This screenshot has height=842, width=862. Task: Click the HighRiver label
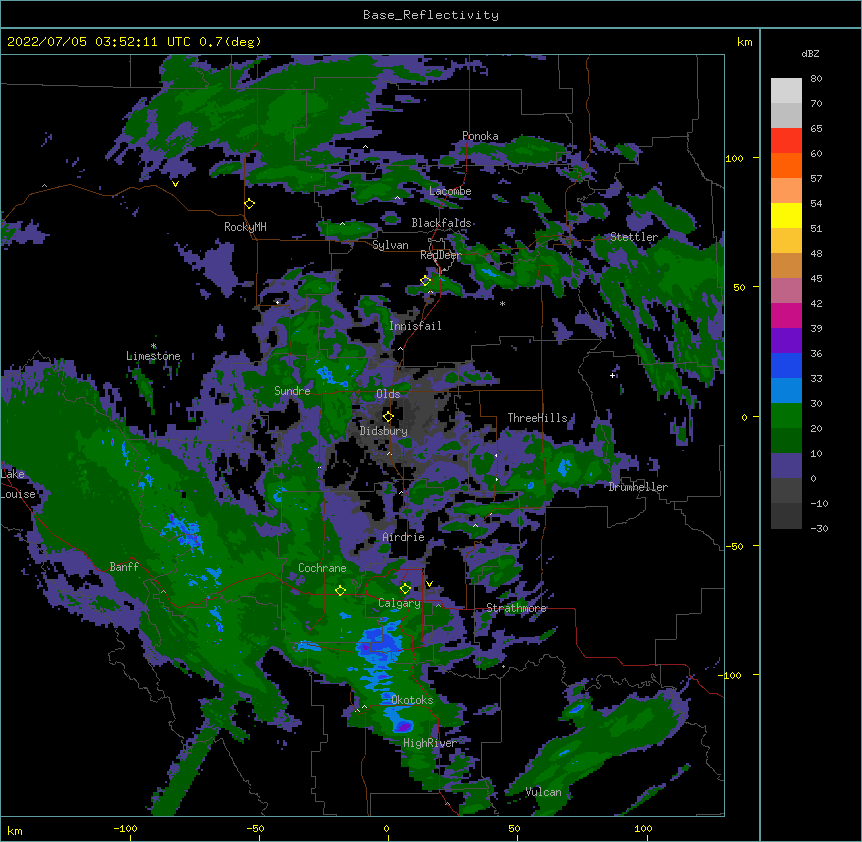(430, 743)
